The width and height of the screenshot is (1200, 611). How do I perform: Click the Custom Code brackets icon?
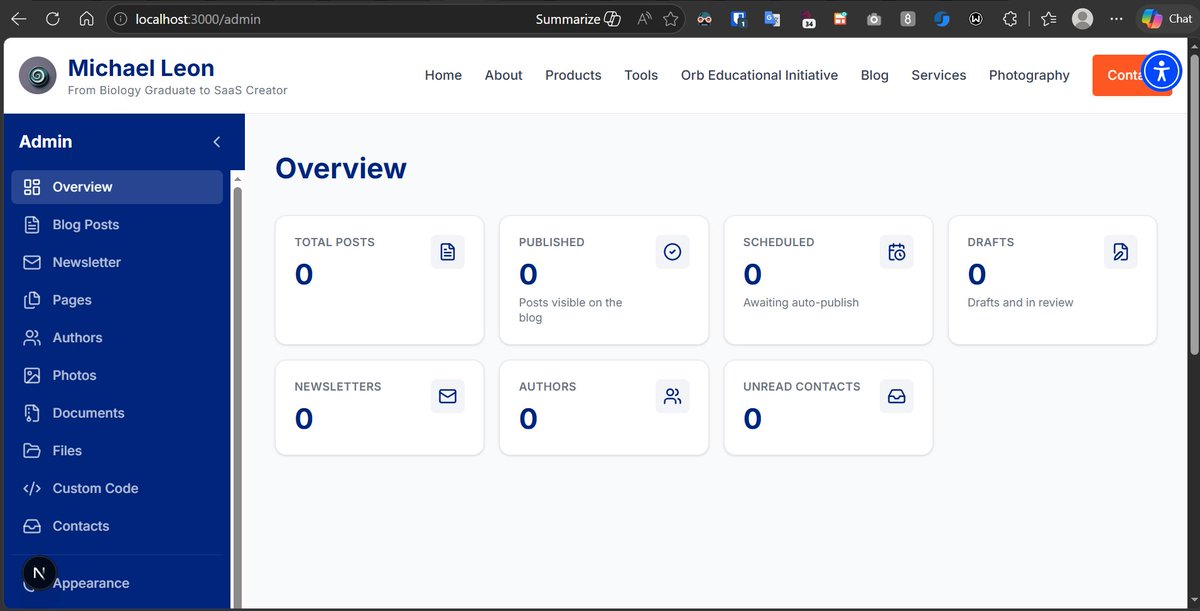coord(32,488)
